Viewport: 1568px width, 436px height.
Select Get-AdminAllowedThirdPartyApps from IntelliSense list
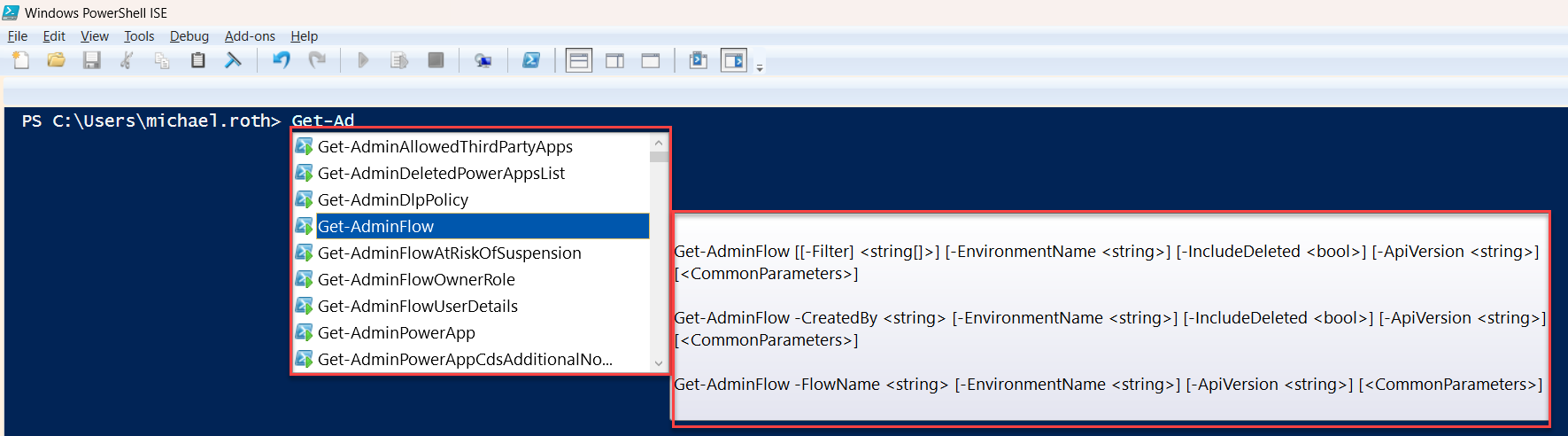[471, 146]
